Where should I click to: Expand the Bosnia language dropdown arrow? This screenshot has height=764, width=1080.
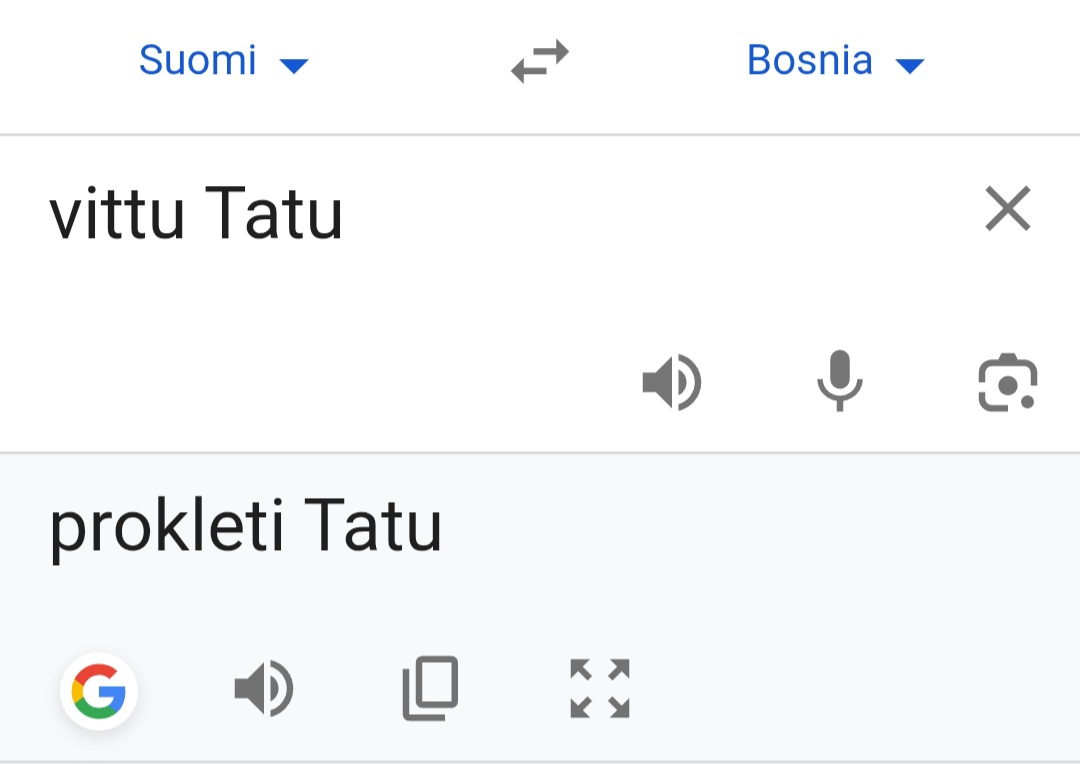tap(909, 66)
